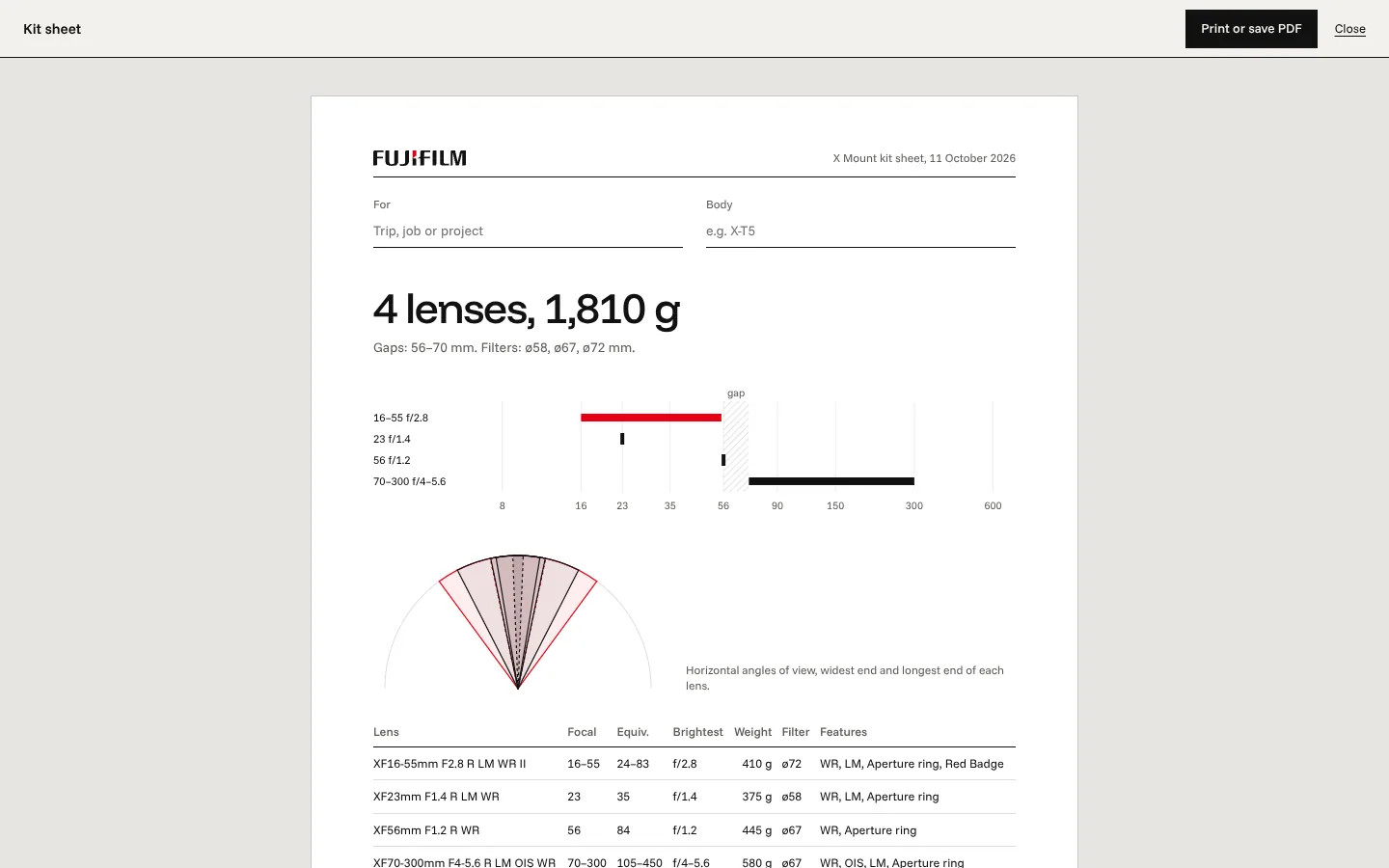Click the 'Focal' column header
1389x868 pixels.
tap(582, 732)
